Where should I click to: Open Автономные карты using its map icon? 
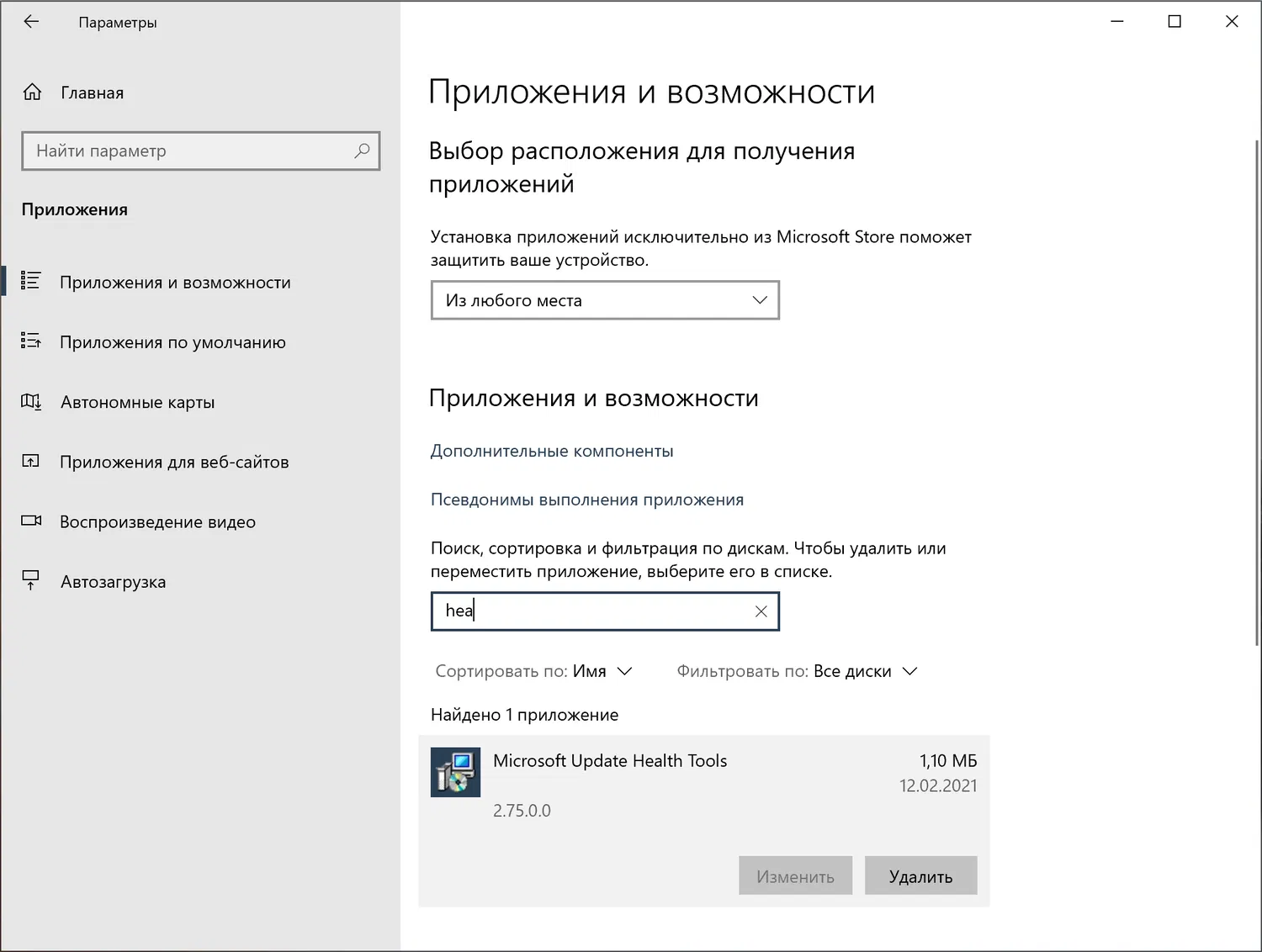31,401
